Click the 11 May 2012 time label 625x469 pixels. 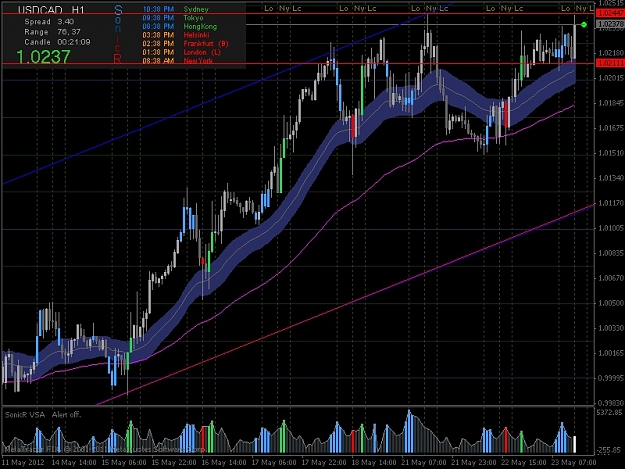[x=24, y=463]
